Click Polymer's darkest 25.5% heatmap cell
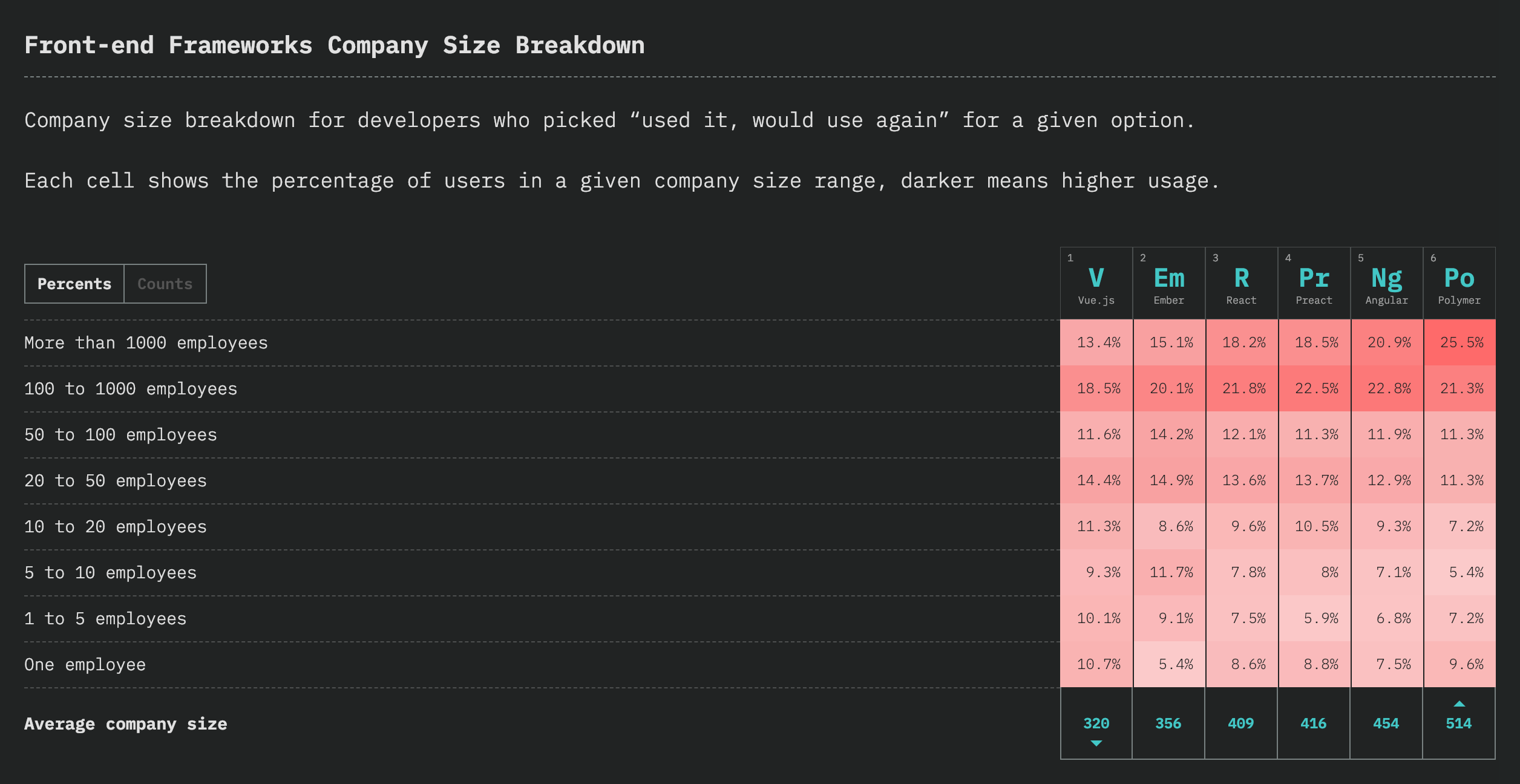 point(1460,342)
